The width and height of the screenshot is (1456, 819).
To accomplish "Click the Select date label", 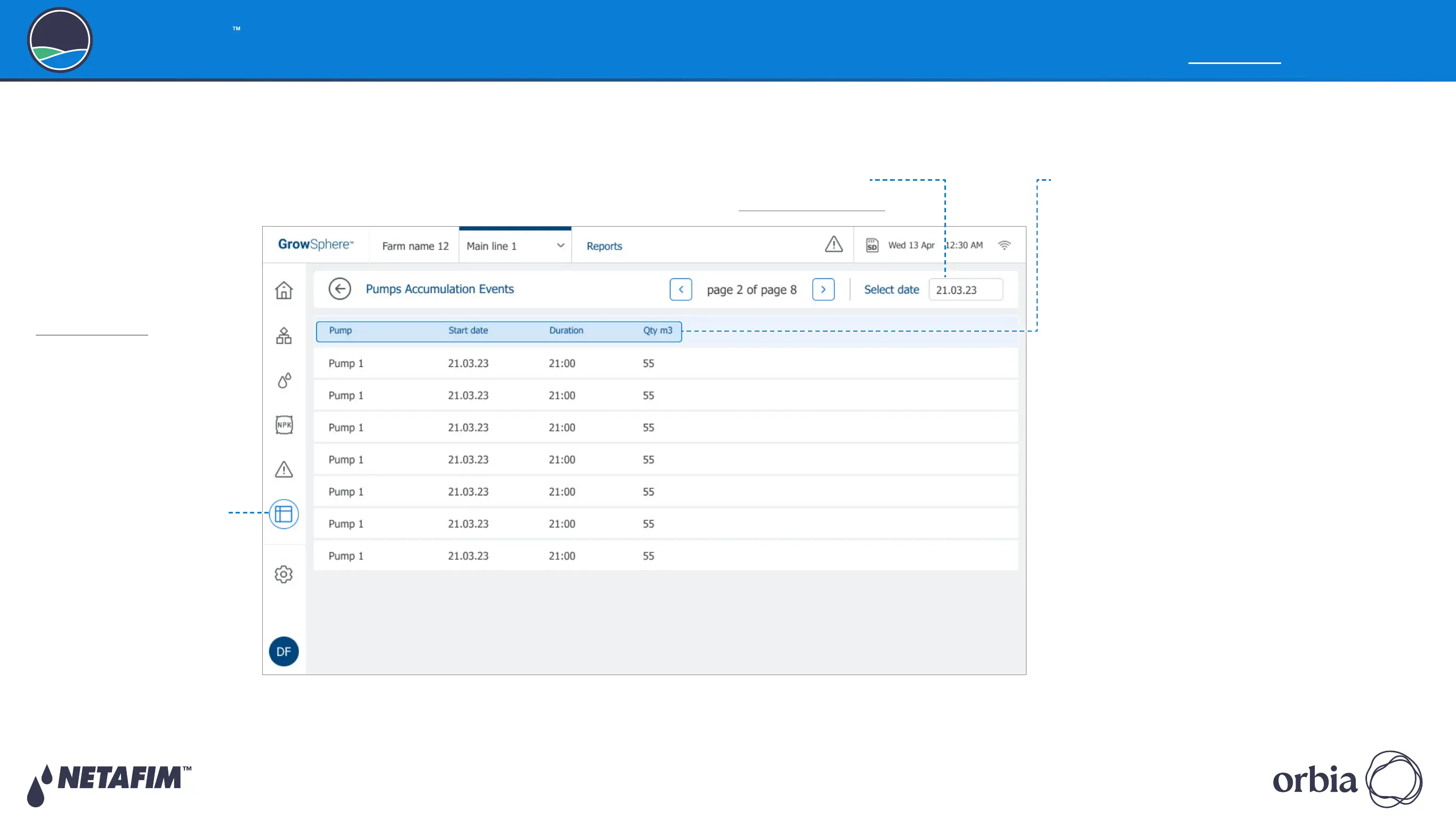I will coord(892,290).
